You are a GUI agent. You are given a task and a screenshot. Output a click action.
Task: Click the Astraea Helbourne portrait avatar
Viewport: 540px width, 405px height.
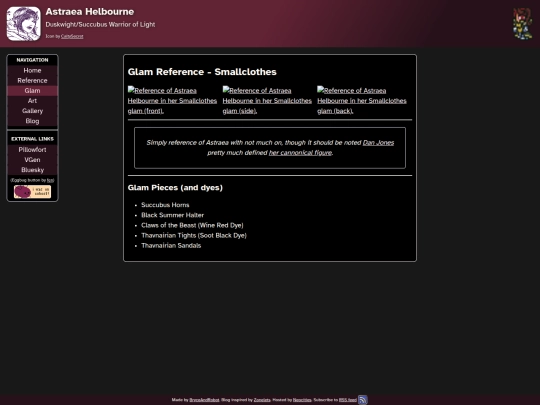pos(23,24)
